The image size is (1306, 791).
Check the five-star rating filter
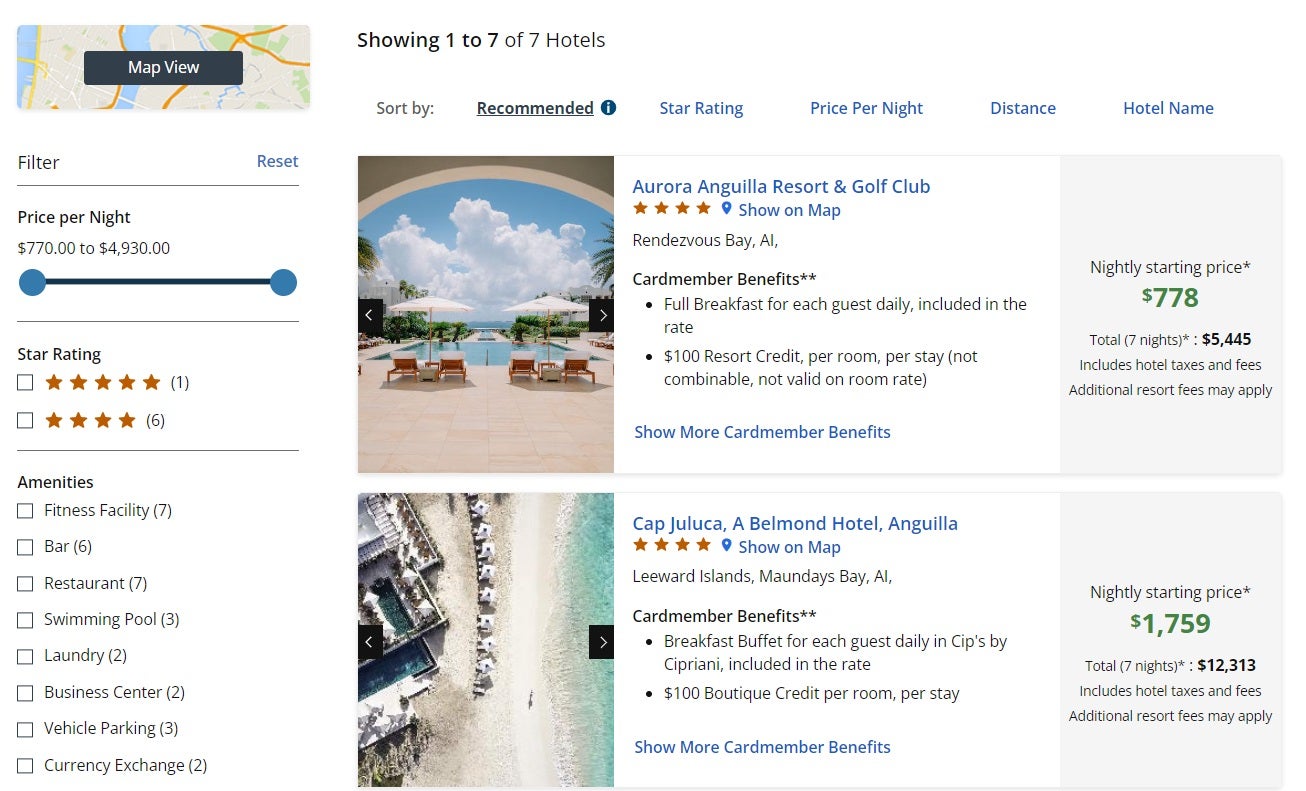click(x=26, y=382)
